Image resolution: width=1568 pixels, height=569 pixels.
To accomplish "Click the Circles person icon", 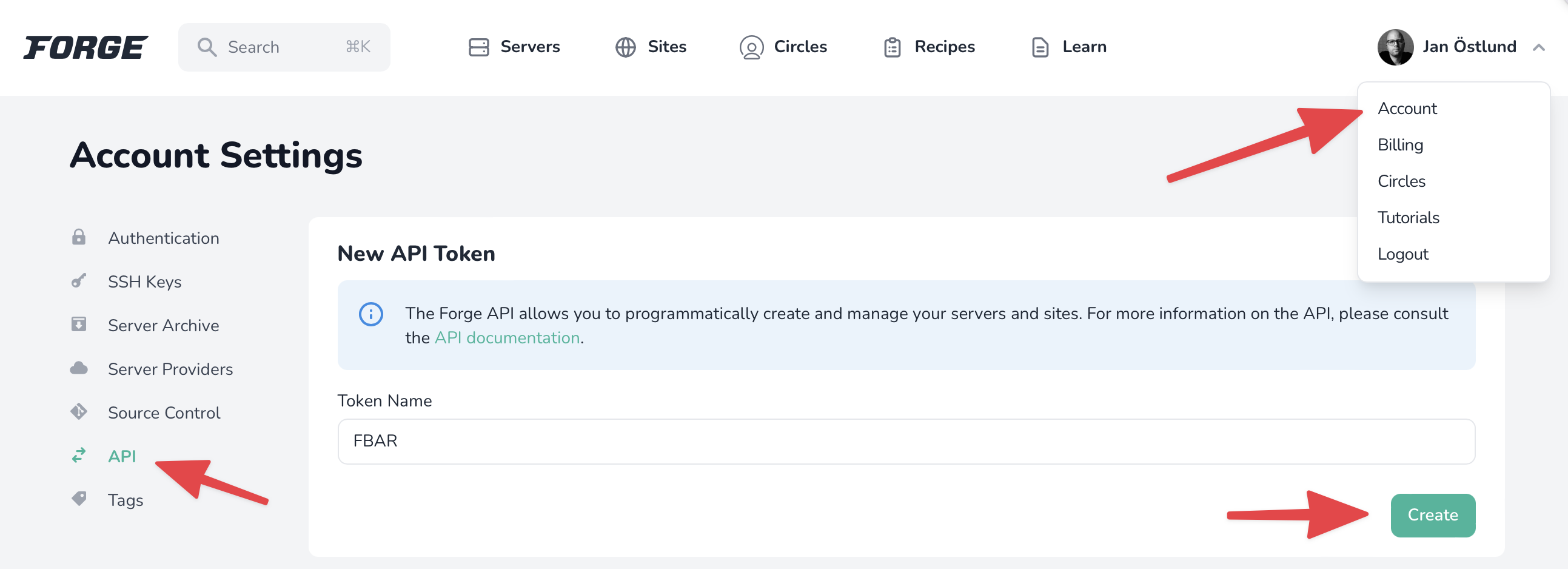I will point(751,47).
